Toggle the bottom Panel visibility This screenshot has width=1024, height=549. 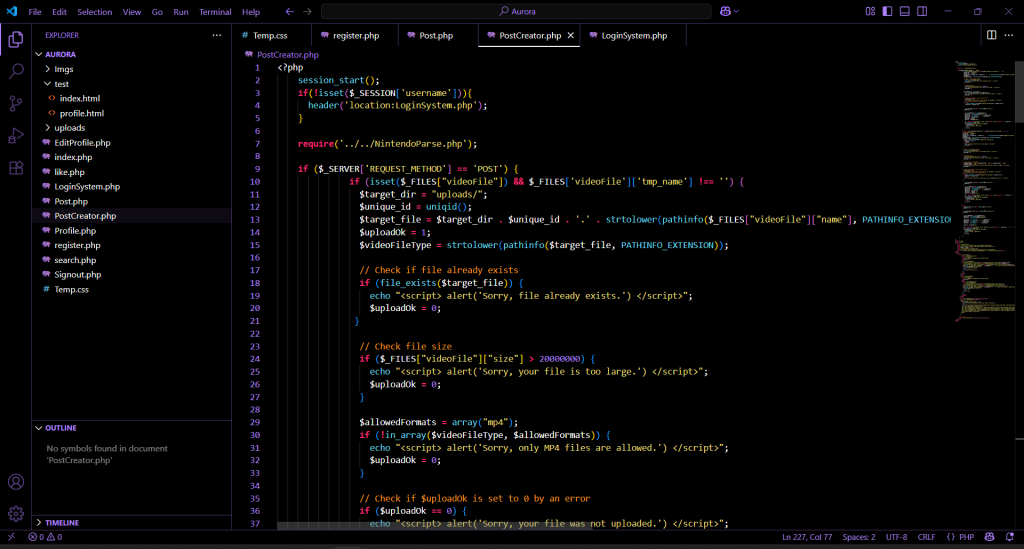pyautogui.click(x=904, y=11)
